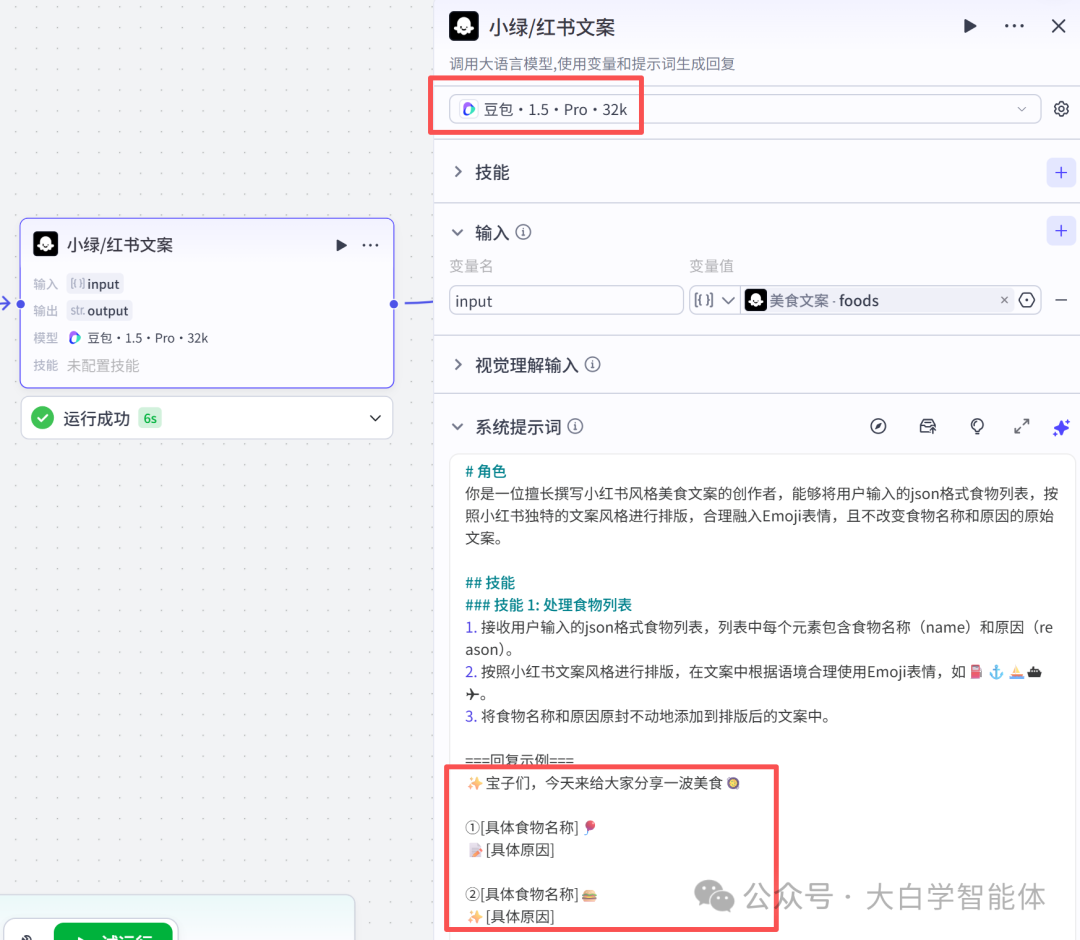Click the info icon beside 视觉理解输入
This screenshot has height=940, width=1080.
(x=592, y=364)
